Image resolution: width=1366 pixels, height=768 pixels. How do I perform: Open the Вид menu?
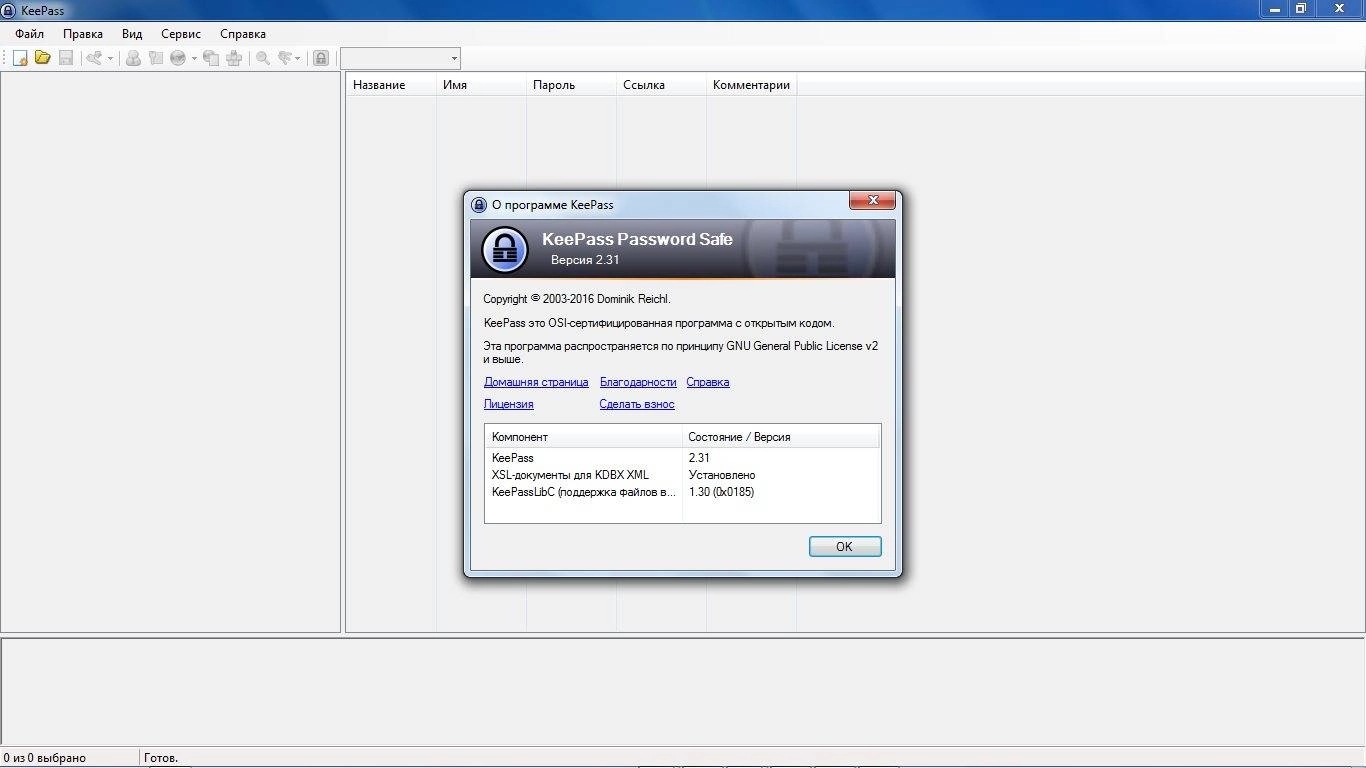click(132, 34)
